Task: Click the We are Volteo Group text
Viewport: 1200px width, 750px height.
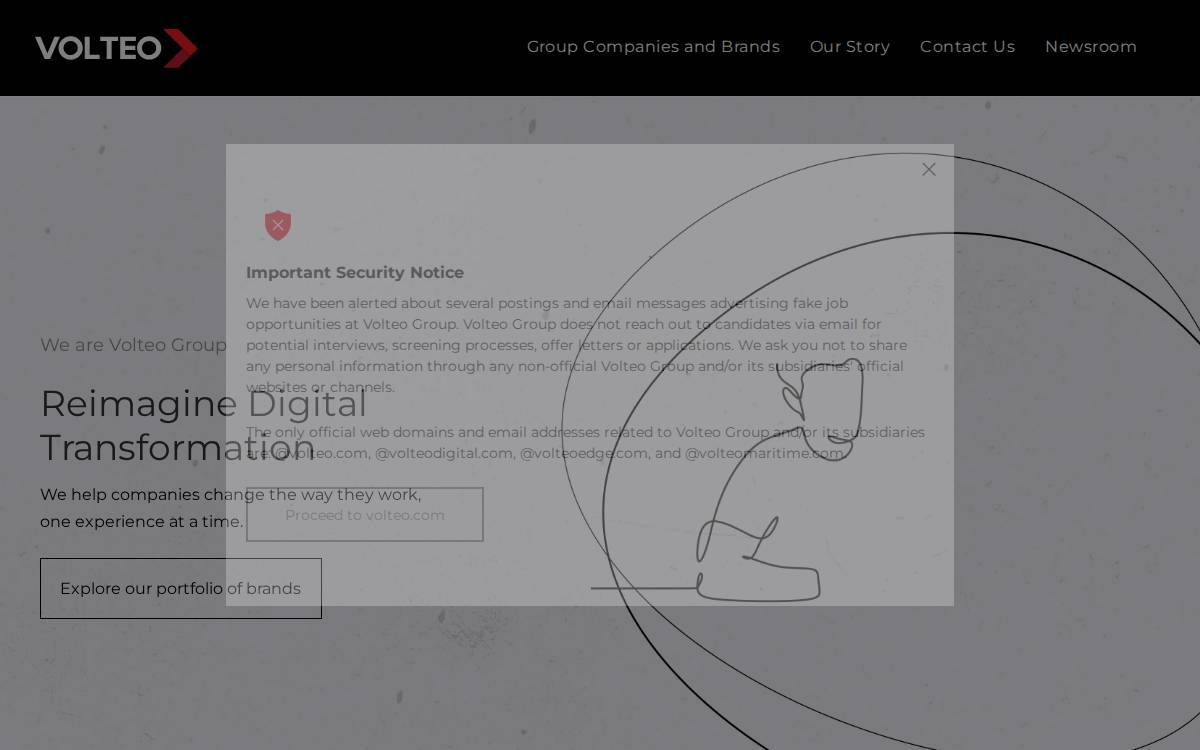Action: [133, 345]
